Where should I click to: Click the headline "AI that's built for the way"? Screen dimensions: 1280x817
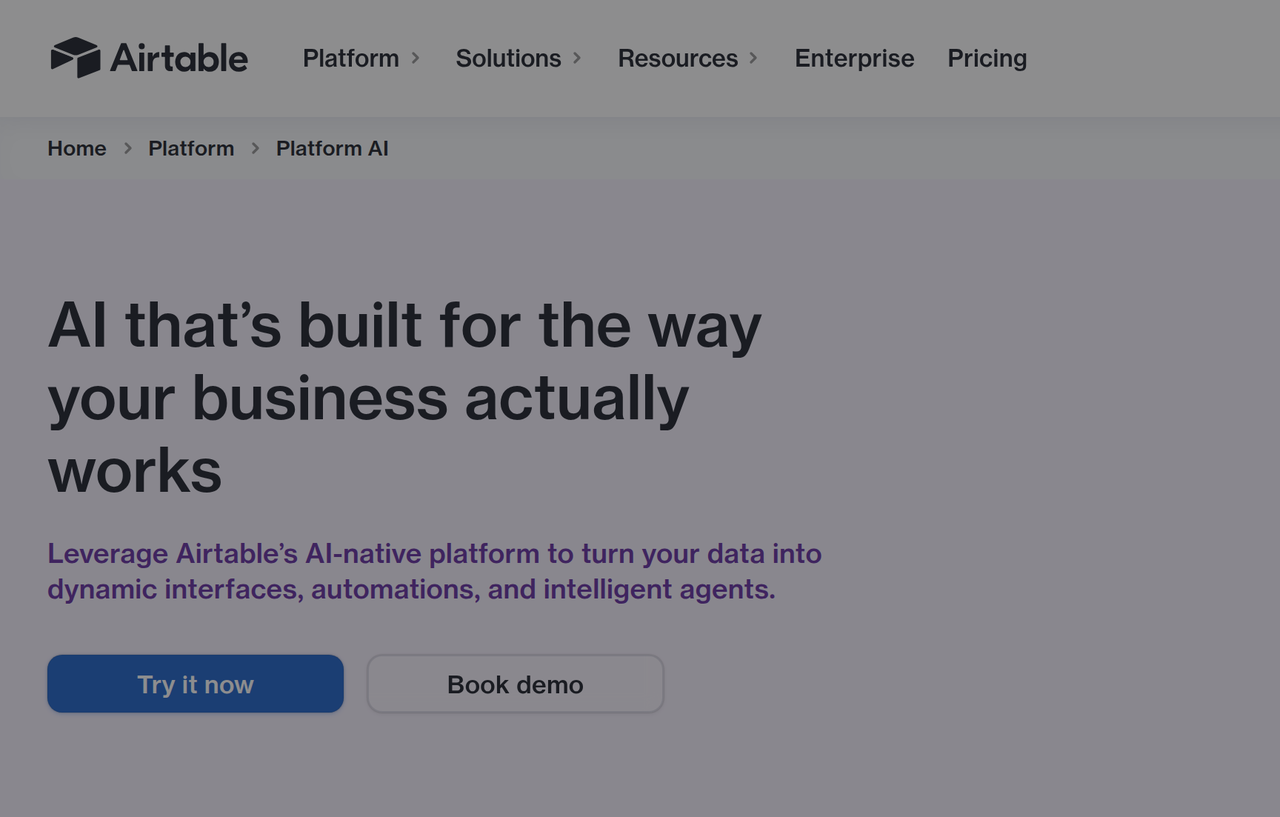[404, 326]
